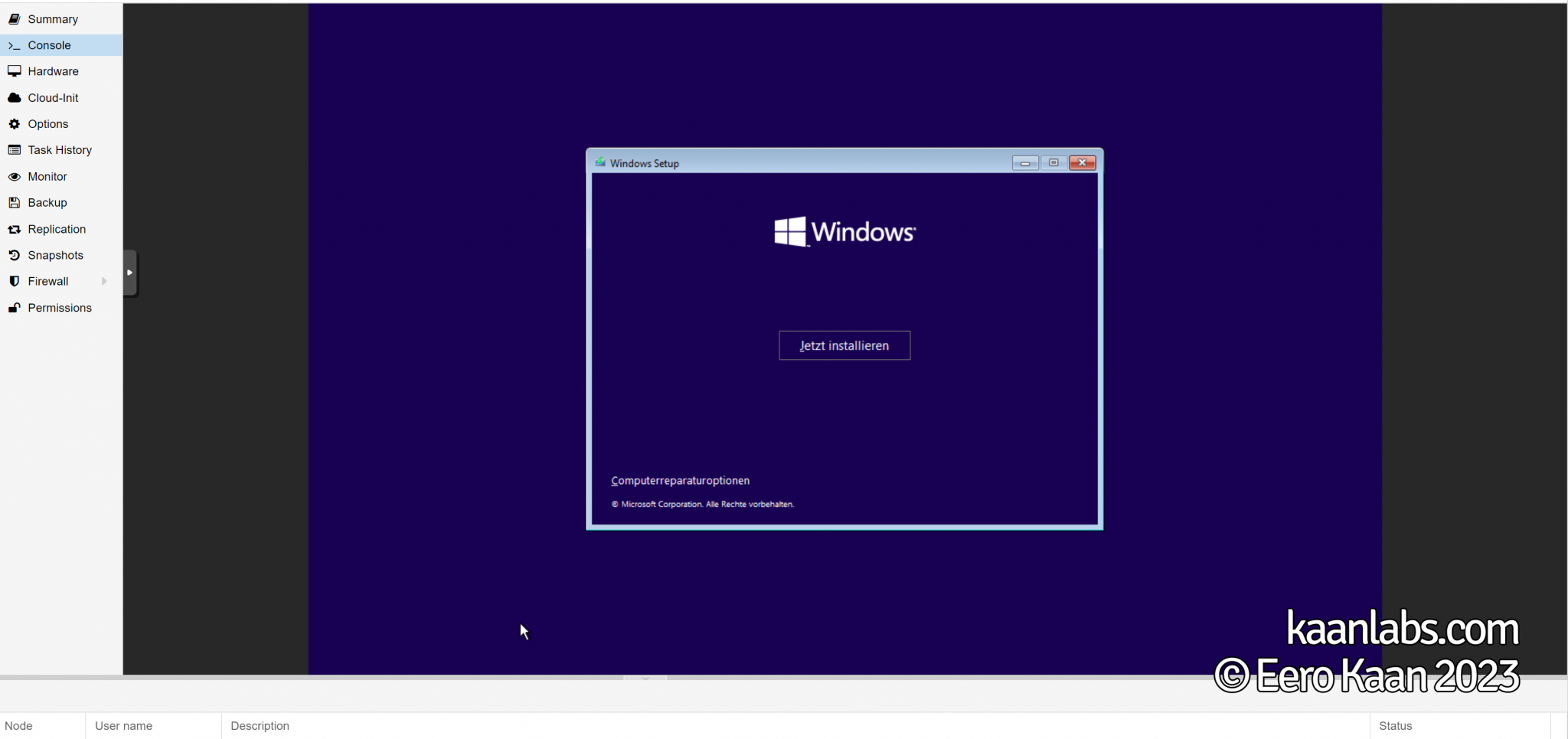The height and width of the screenshot is (739, 1568).
Task: Click the Options gear icon
Action: coord(14,124)
